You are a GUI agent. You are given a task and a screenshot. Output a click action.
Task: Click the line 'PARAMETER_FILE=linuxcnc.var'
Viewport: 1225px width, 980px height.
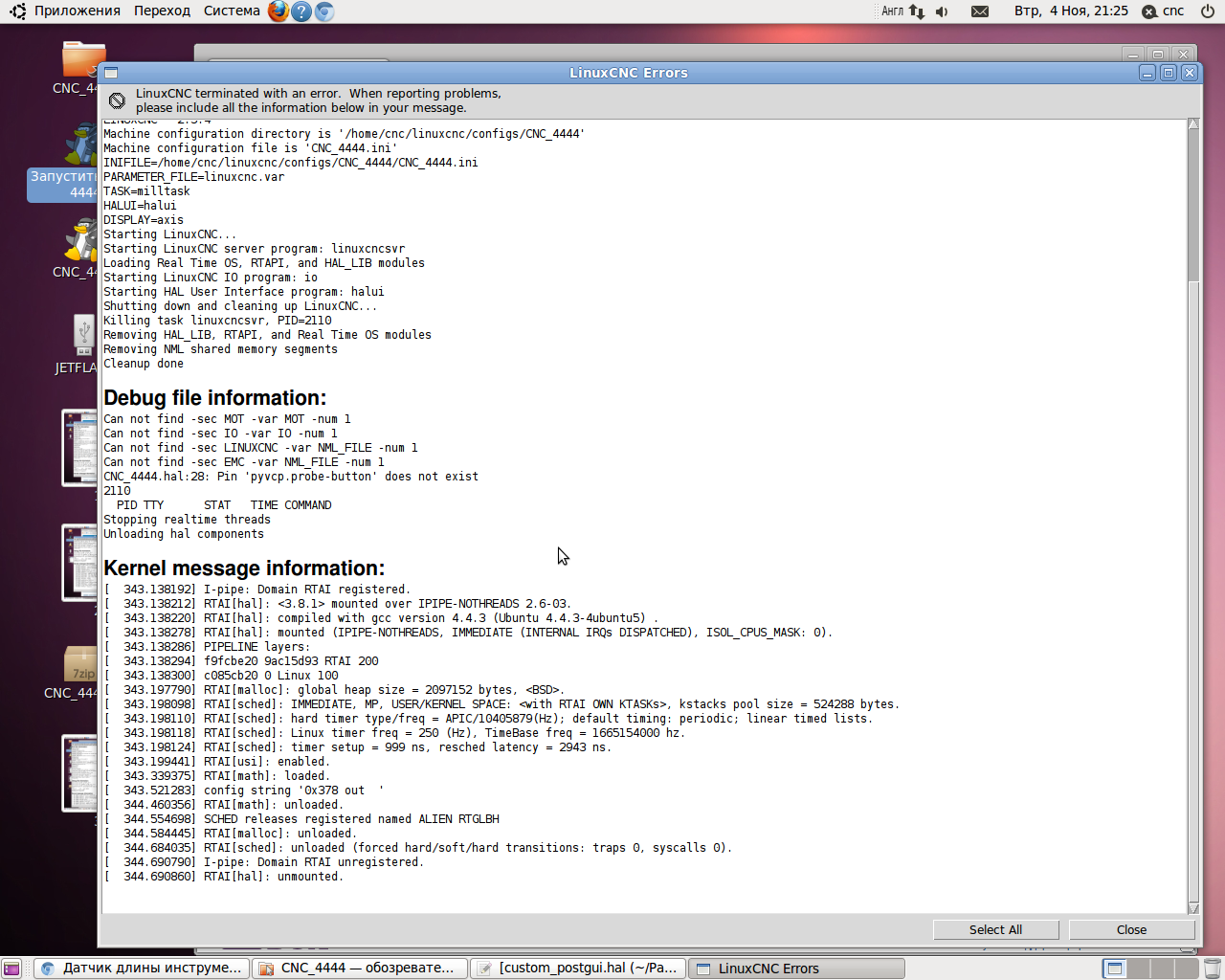click(x=193, y=177)
